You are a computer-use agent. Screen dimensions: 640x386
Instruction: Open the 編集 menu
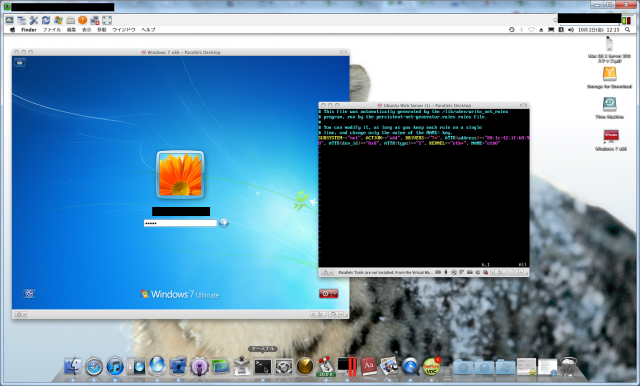pyautogui.click(x=71, y=30)
